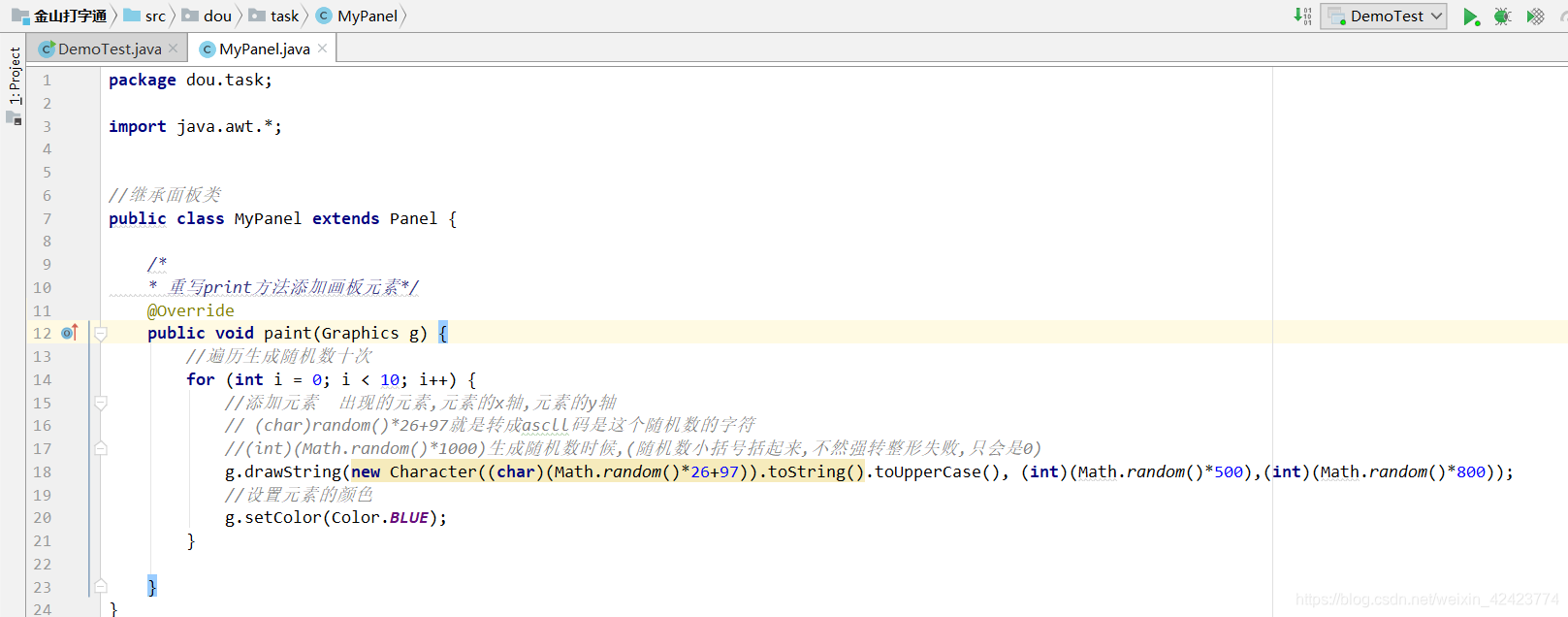1568x617 pixels.
Task: Click the Panel superclass name on line 7
Action: click(413, 218)
